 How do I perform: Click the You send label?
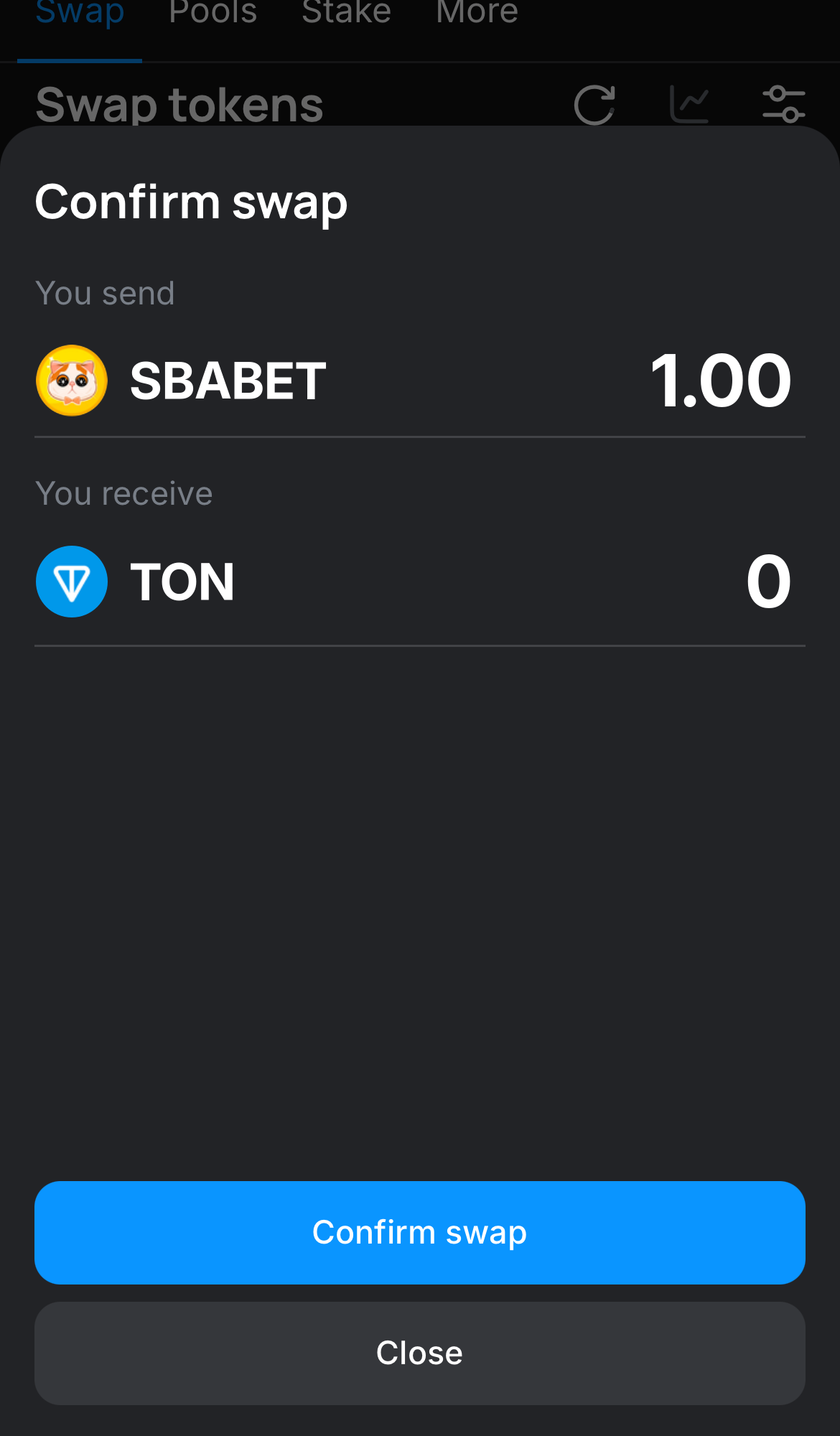(x=105, y=293)
